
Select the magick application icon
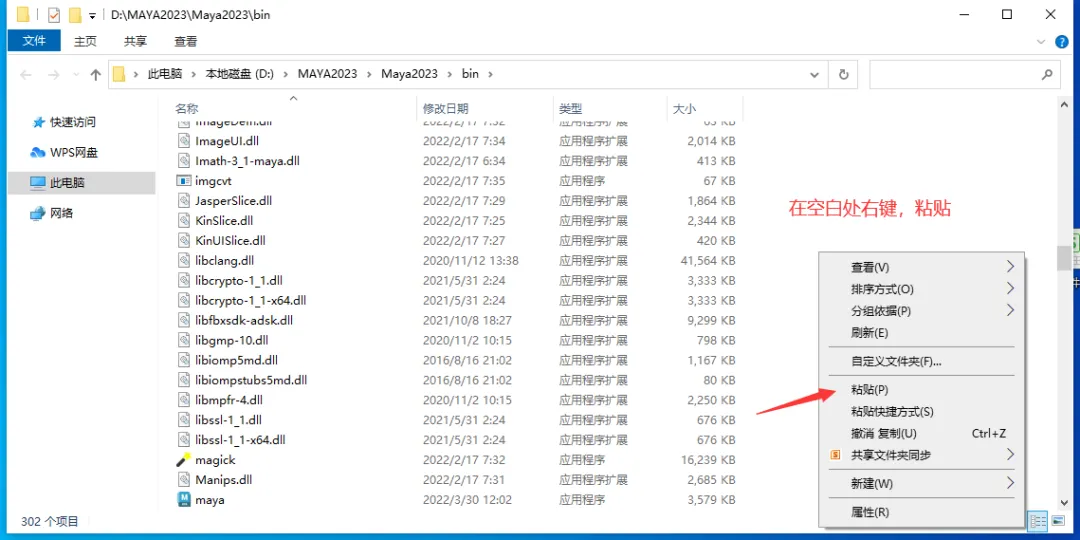[x=183, y=459]
